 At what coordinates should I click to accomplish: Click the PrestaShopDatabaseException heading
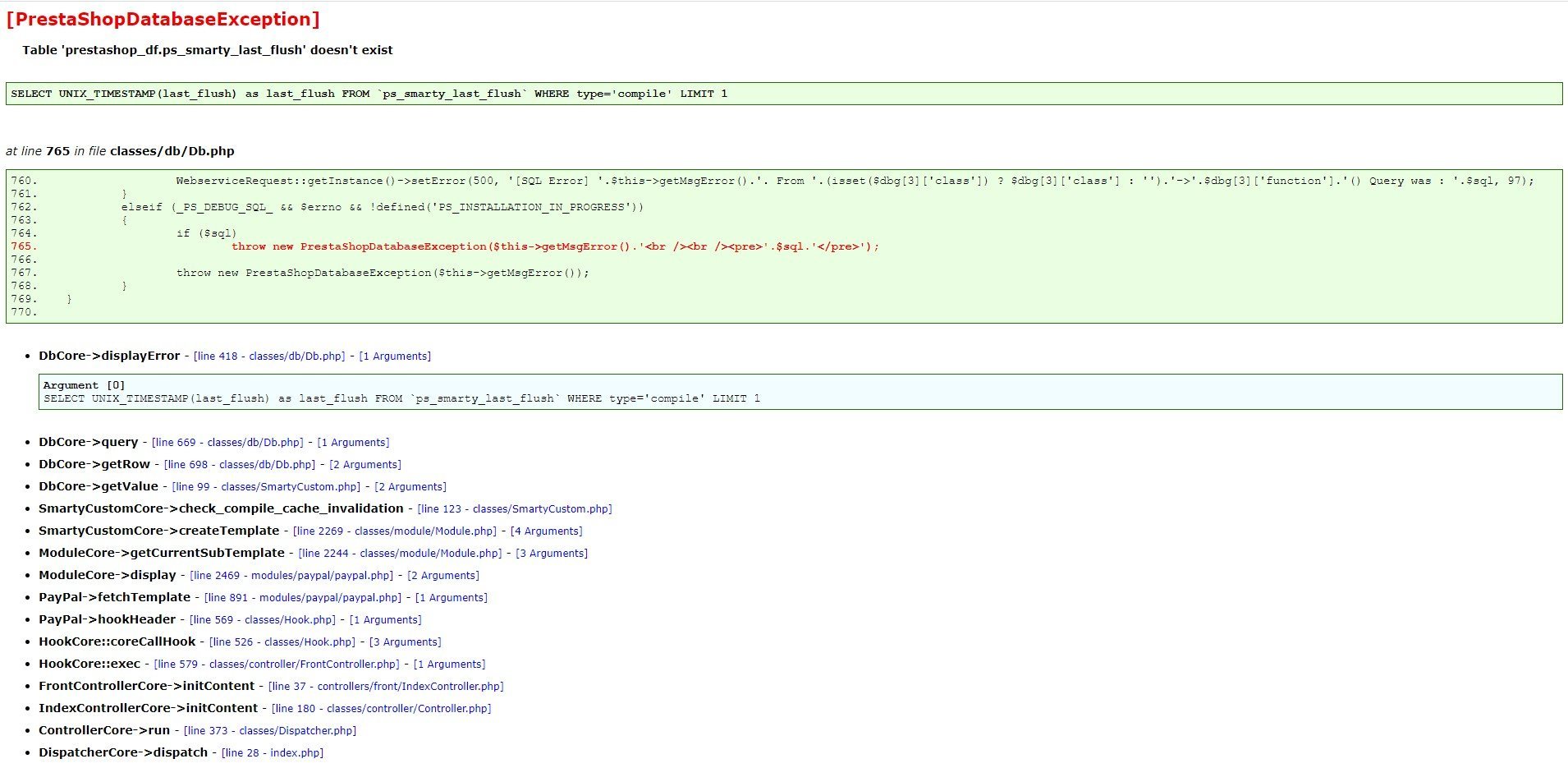pos(163,19)
